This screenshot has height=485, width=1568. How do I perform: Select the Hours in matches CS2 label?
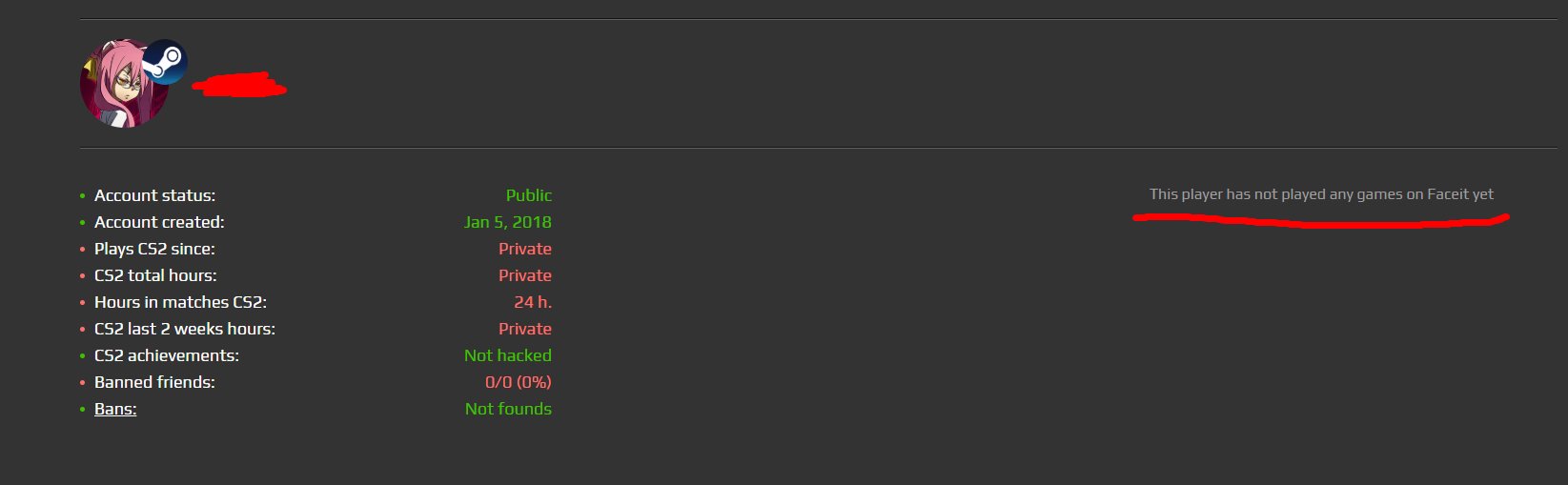[x=180, y=302]
